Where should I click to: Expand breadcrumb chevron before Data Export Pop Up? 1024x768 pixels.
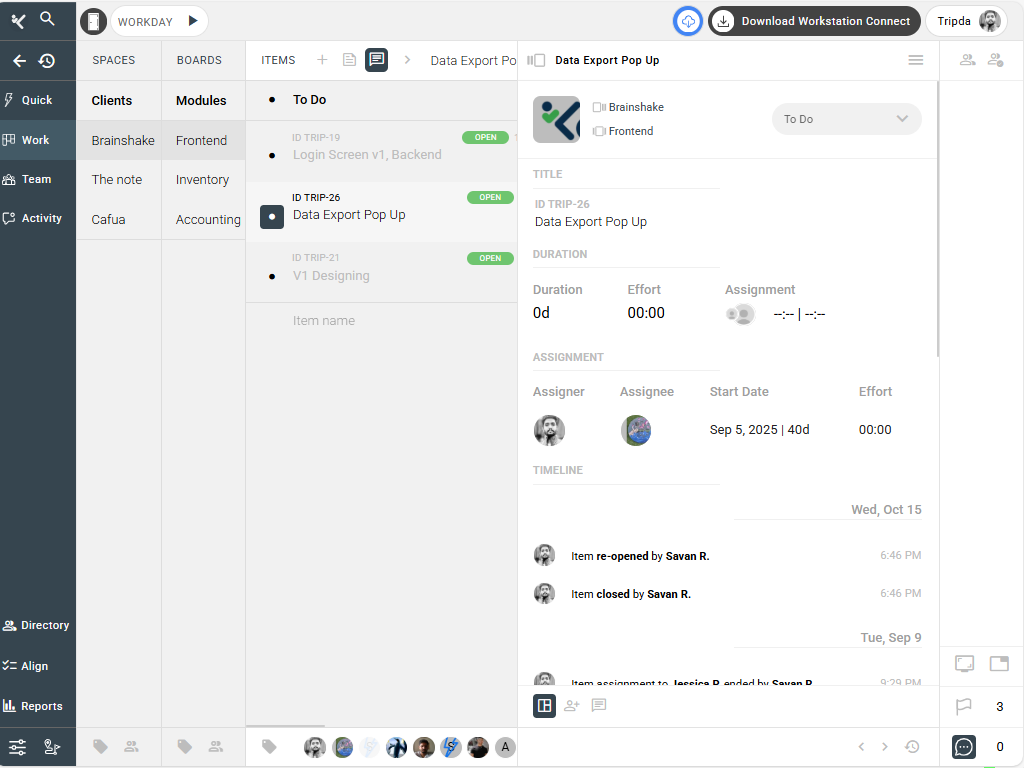[x=407, y=60]
